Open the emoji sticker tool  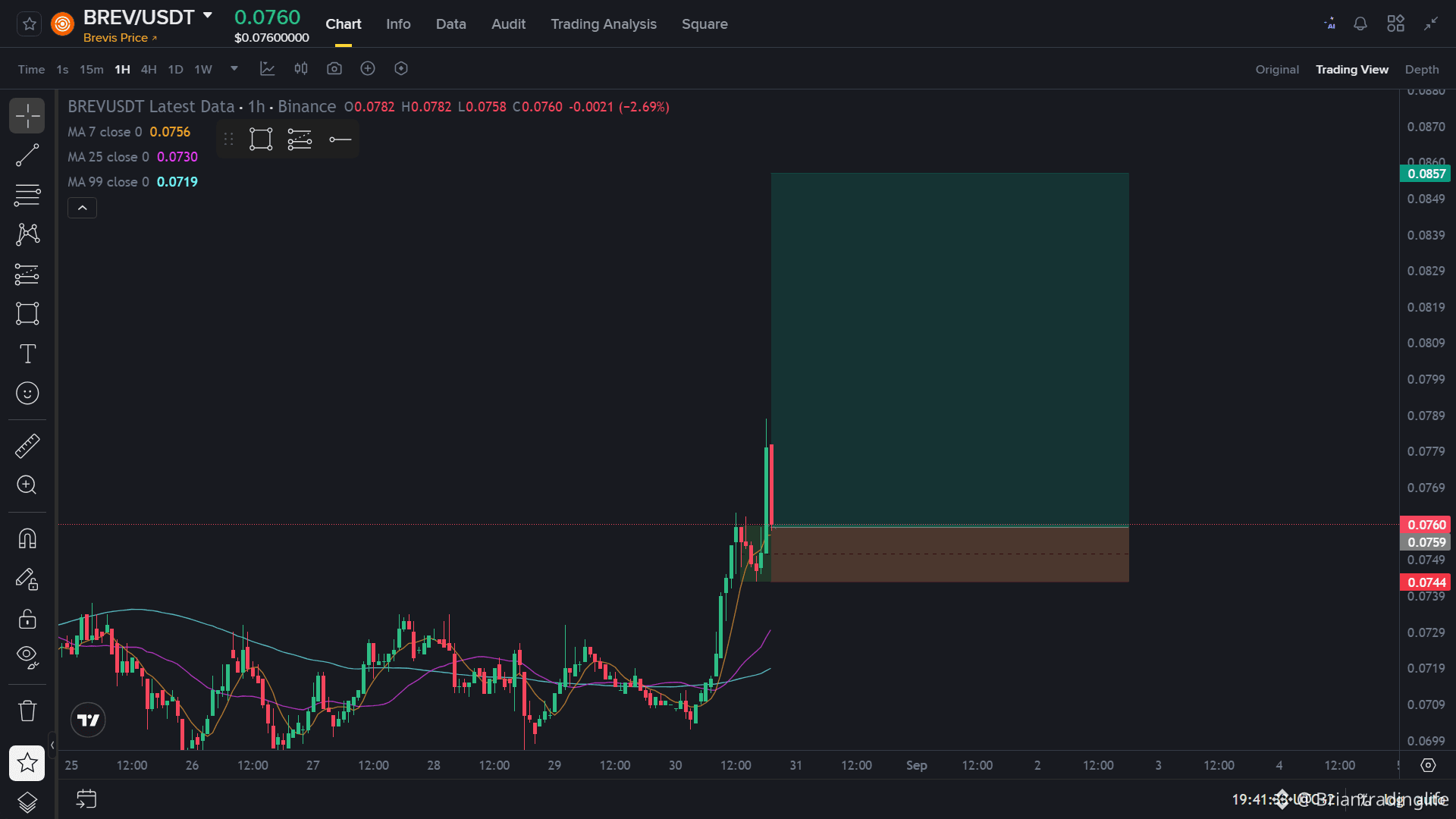[27, 393]
